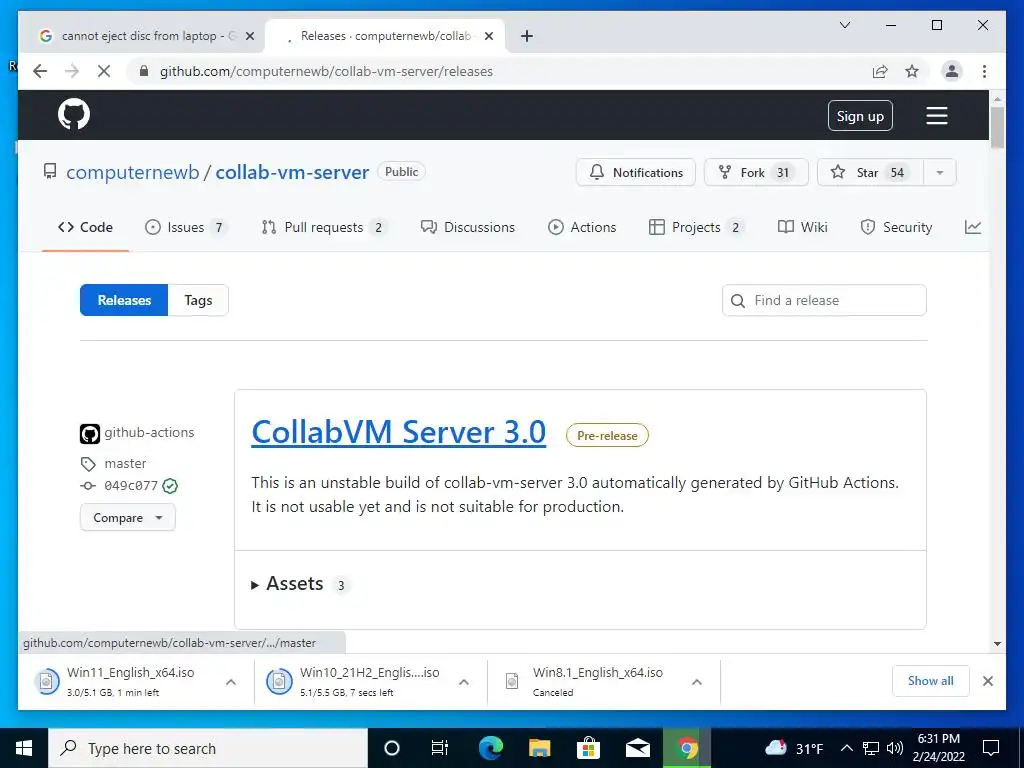Bookmark this page with the star icon
Viewport: 1024px width, 768px height.
point(912,71)
